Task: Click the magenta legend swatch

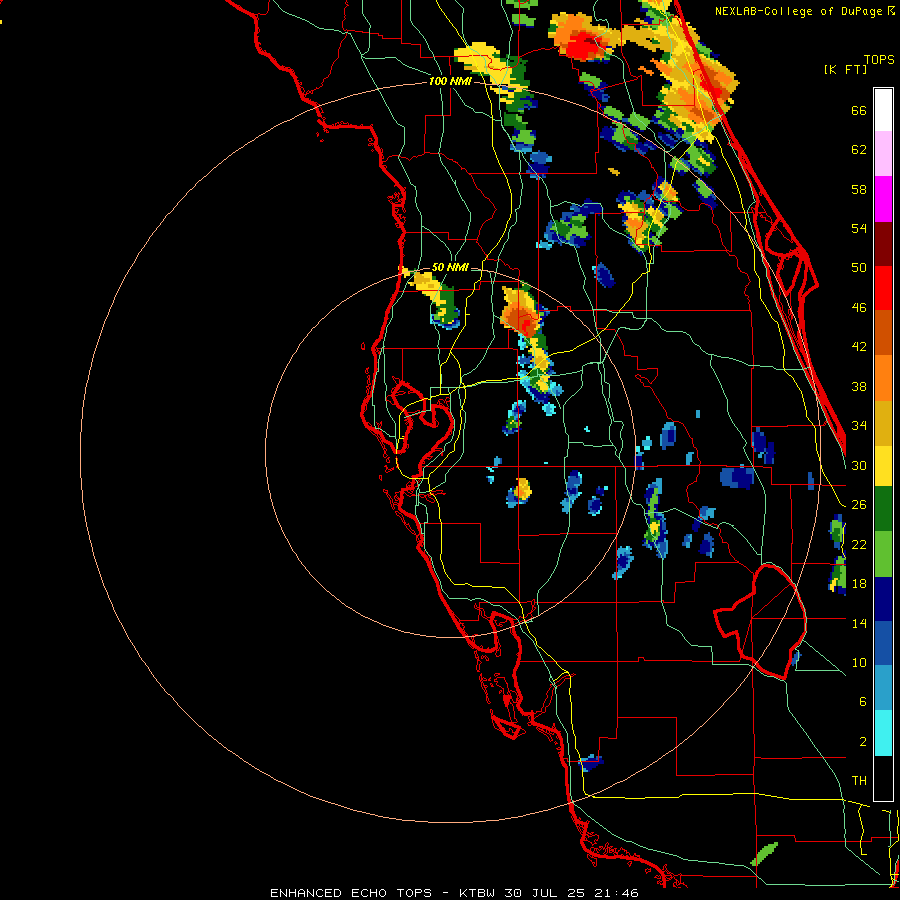Action: tap(883, 199)
